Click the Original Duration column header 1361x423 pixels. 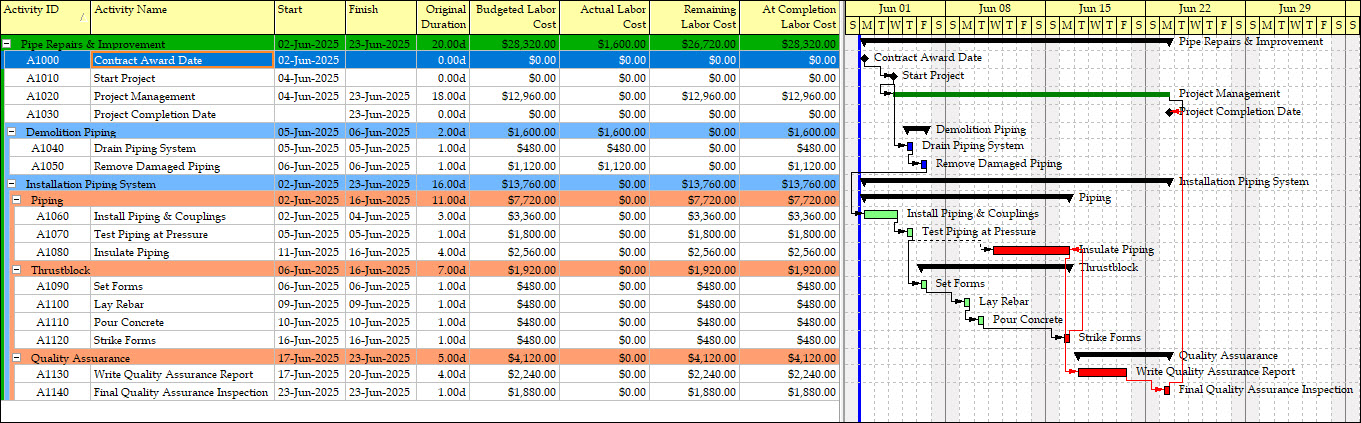(x=440, y=16)
